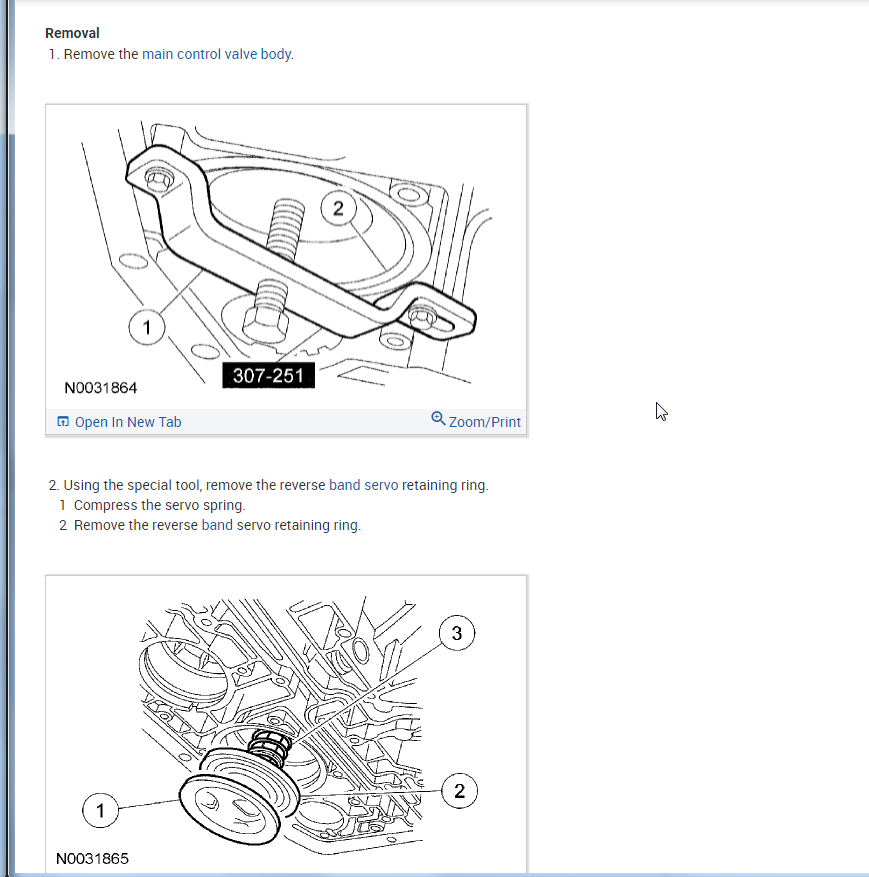869x877 pixels.
Task: Click callout 3 in the second diagram
Action: (x=457, y=633)
